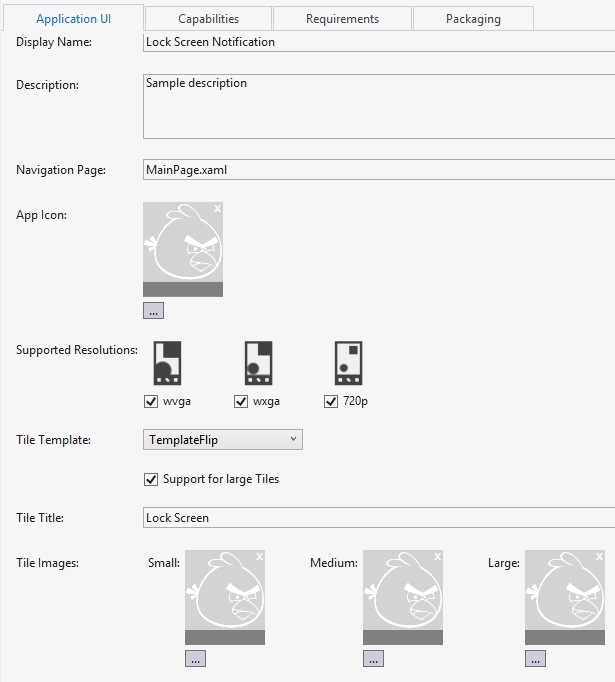Open the Tile Template dropdown

click(223, 439)
